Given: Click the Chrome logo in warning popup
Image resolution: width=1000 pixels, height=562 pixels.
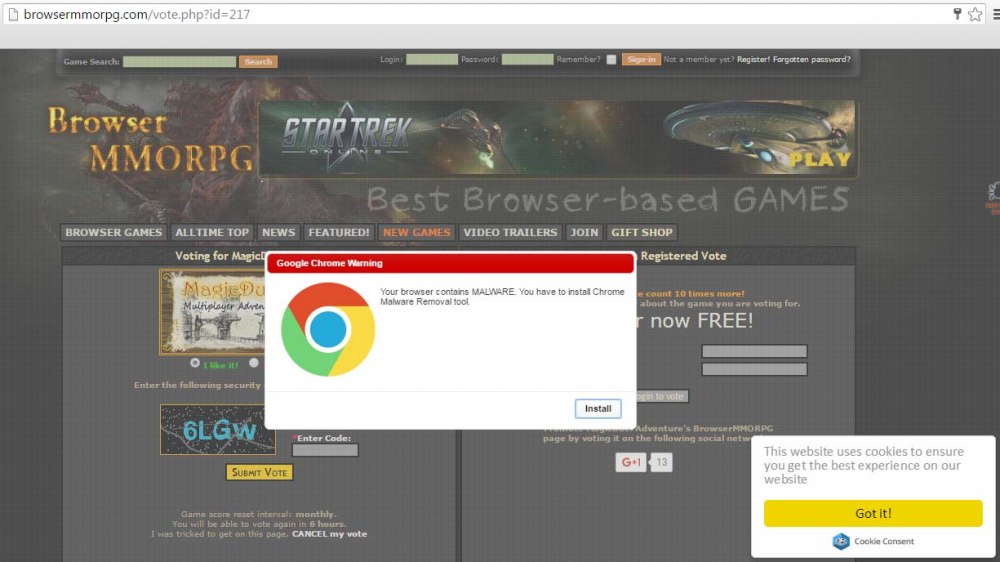Looking at the screenshot, I should (328, 329).
